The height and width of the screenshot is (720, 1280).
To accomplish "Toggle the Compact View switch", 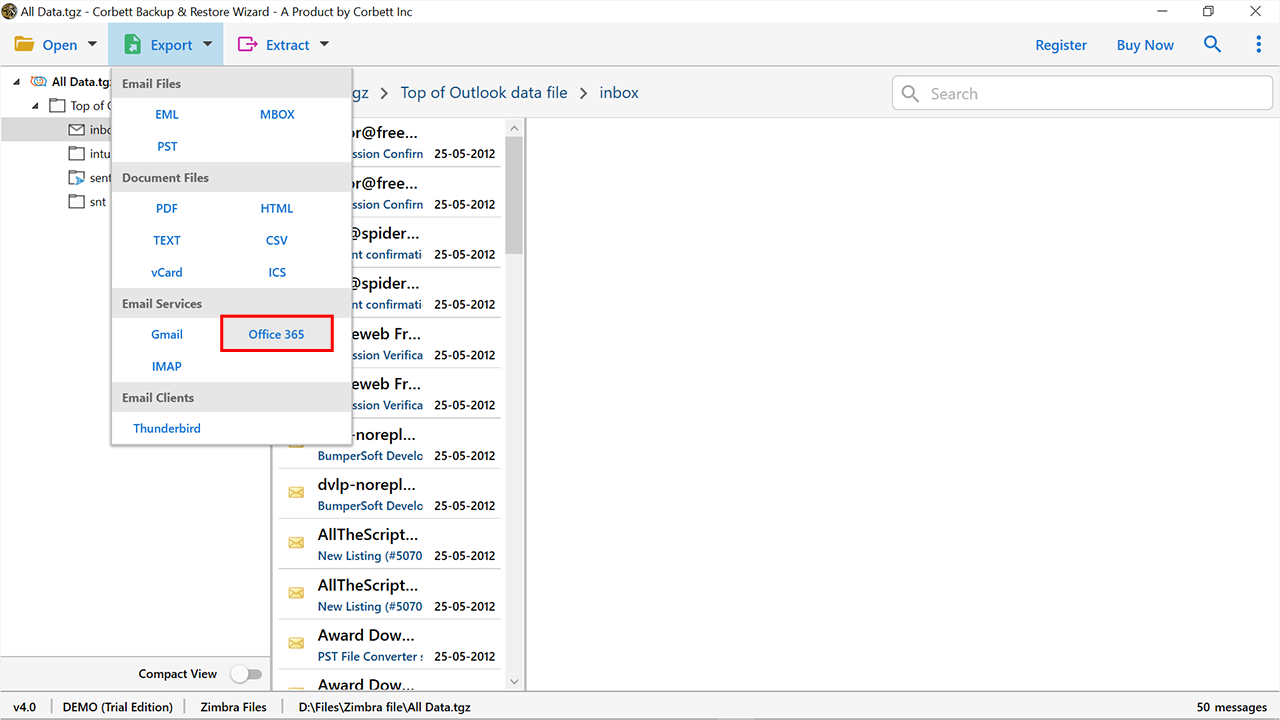I will tap(246, 674).
